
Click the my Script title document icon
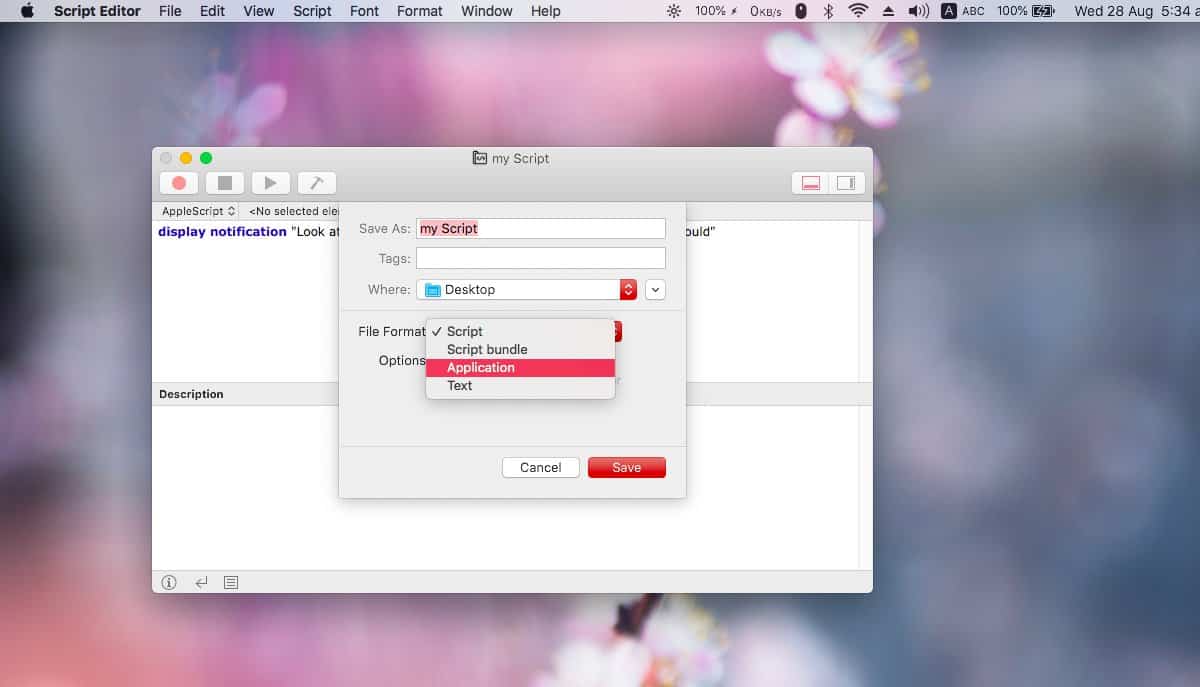pos(480,158)
